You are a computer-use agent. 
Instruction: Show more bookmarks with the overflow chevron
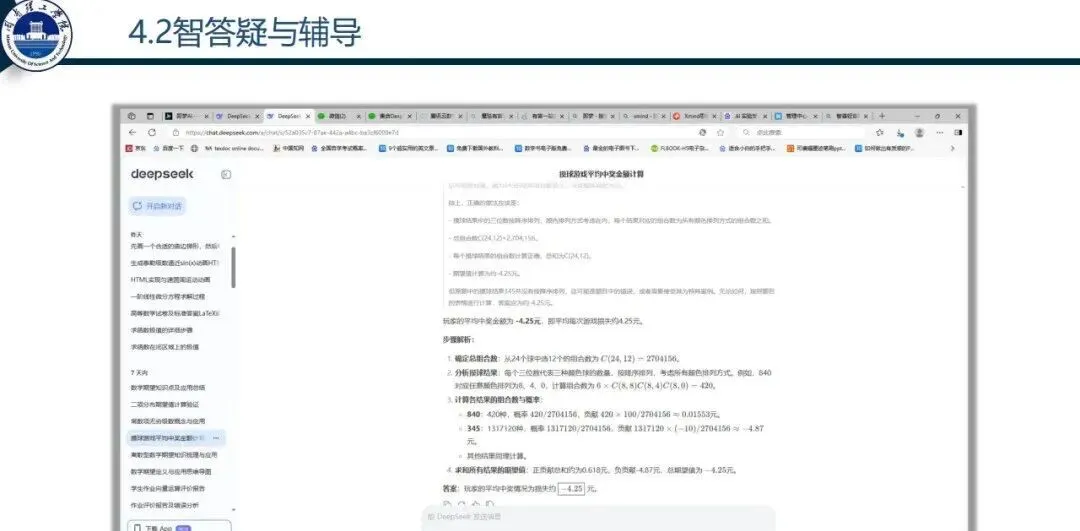click(953, 148)
